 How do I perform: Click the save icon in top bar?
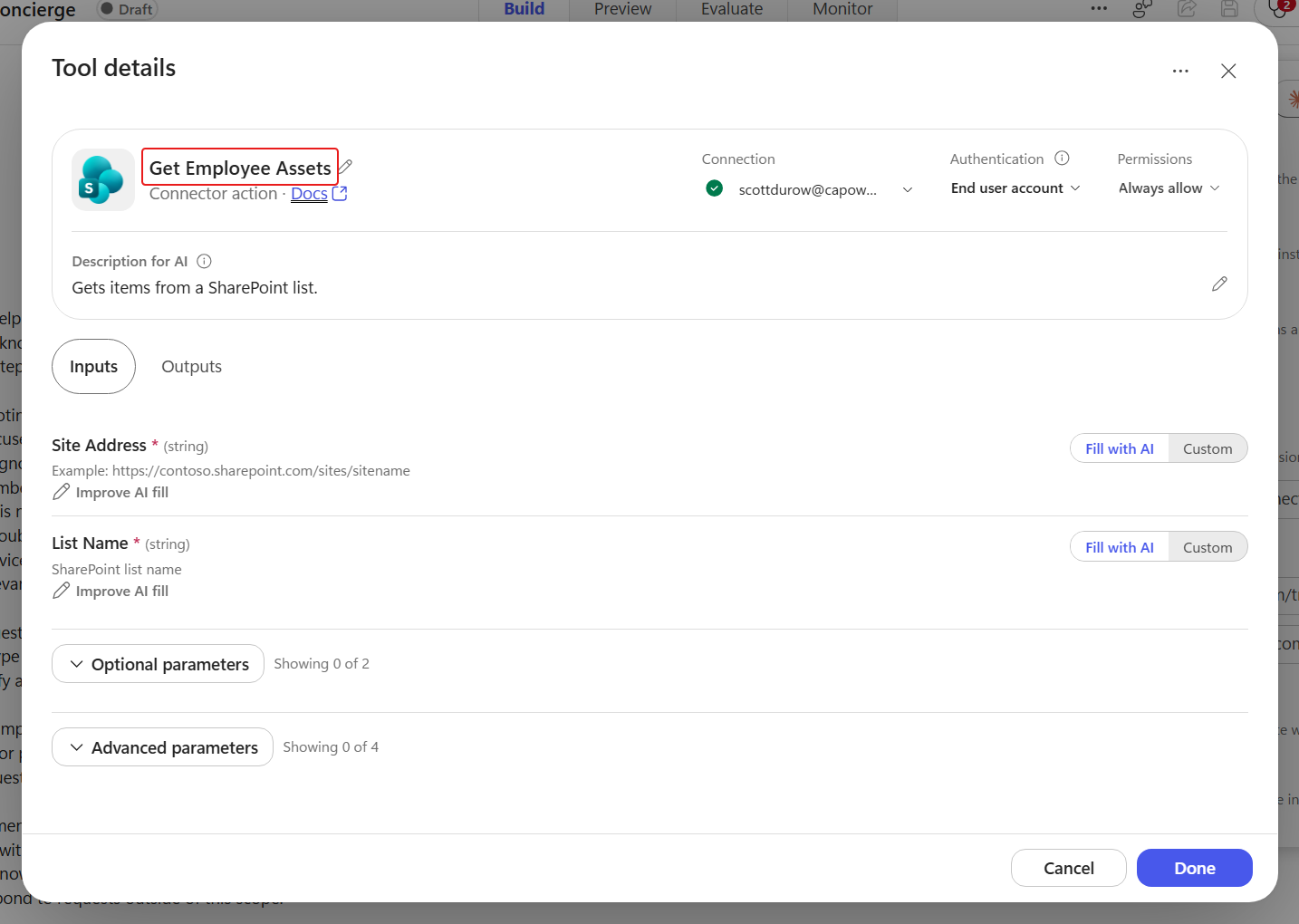tap(1229, 8)
